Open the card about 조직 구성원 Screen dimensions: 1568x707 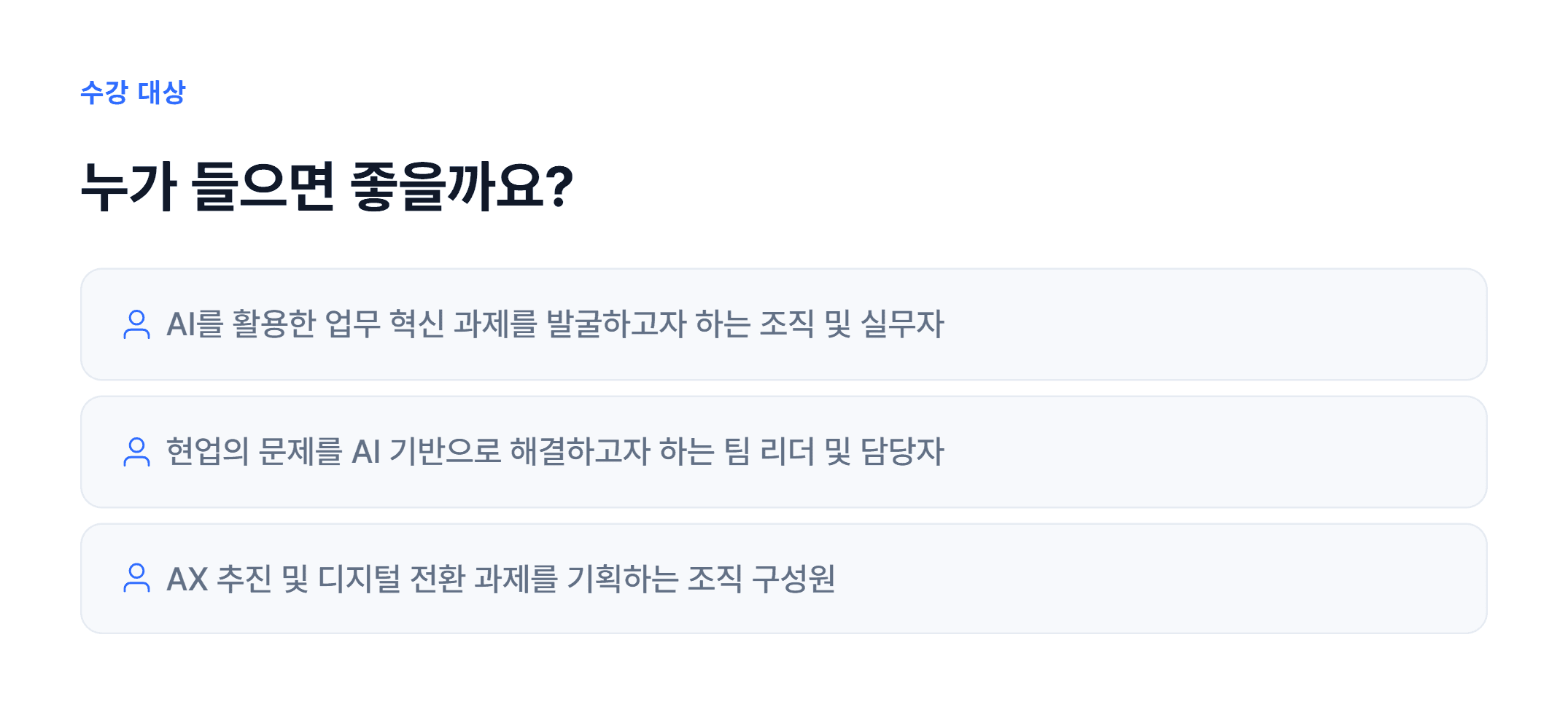(x=783, y=579)
